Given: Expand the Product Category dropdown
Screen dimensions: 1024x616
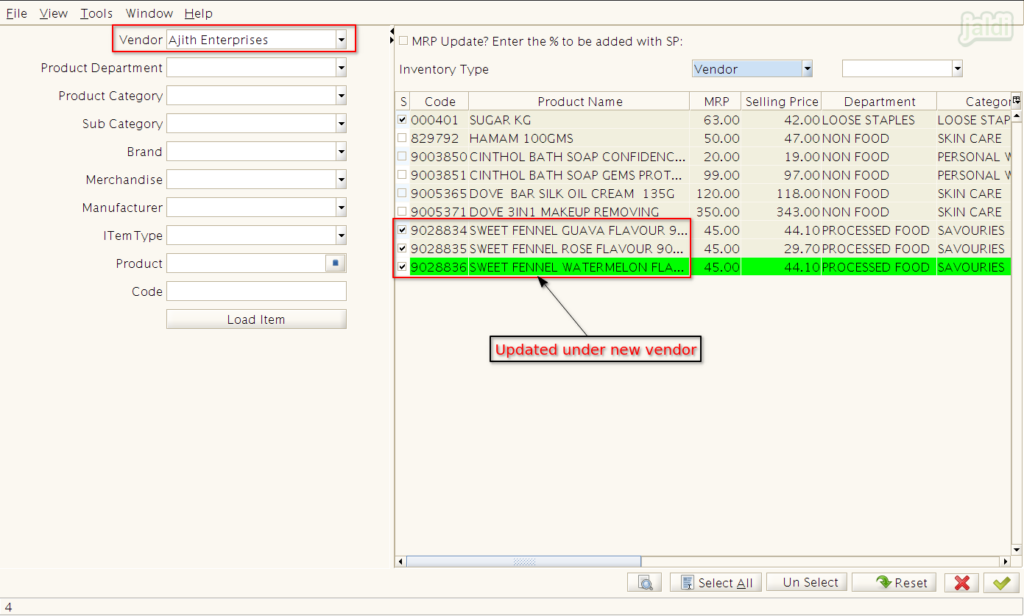Looking at the screenshot, I should pos(341,95).
